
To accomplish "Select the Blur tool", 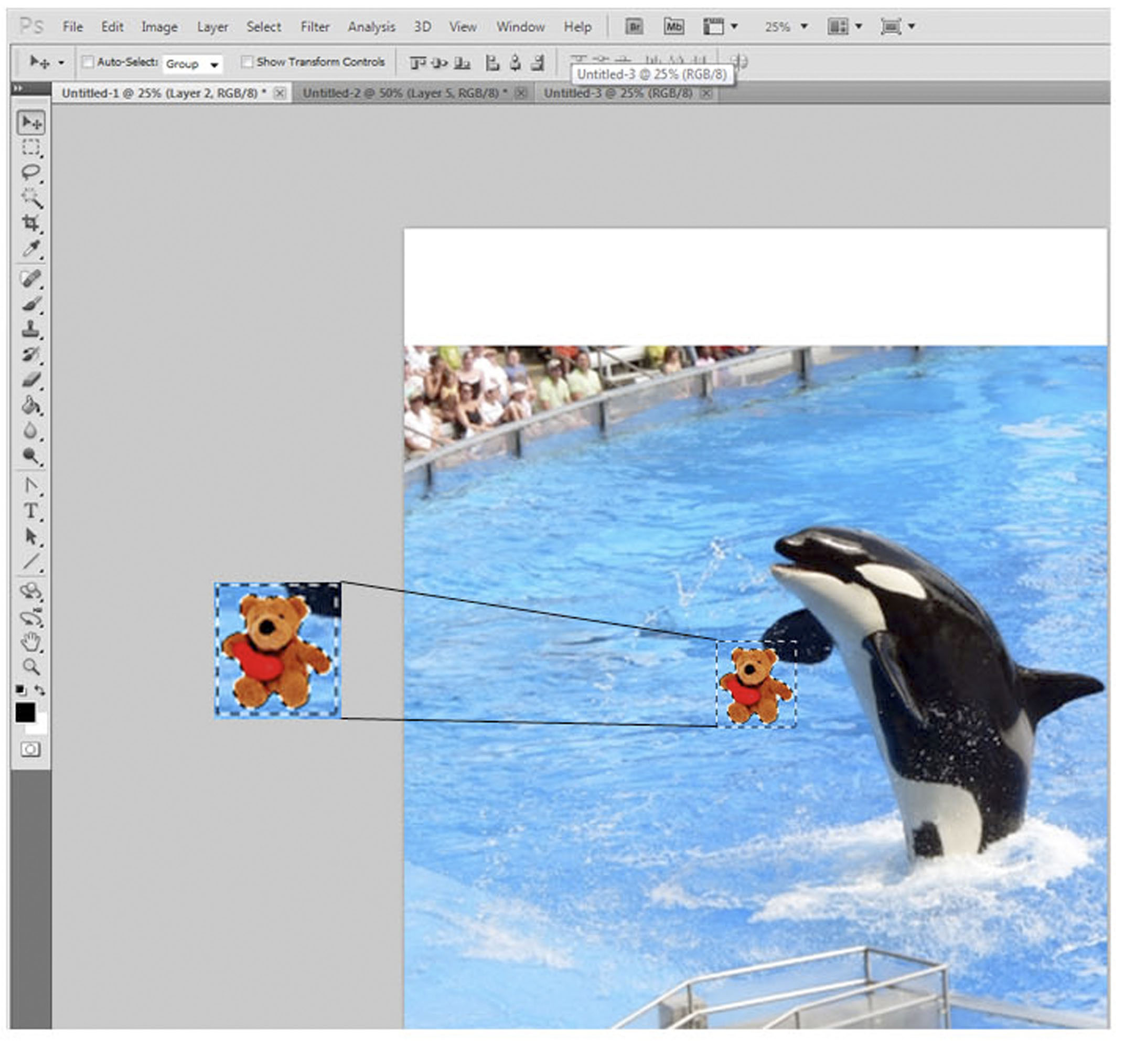I will (x=31, y=430).
